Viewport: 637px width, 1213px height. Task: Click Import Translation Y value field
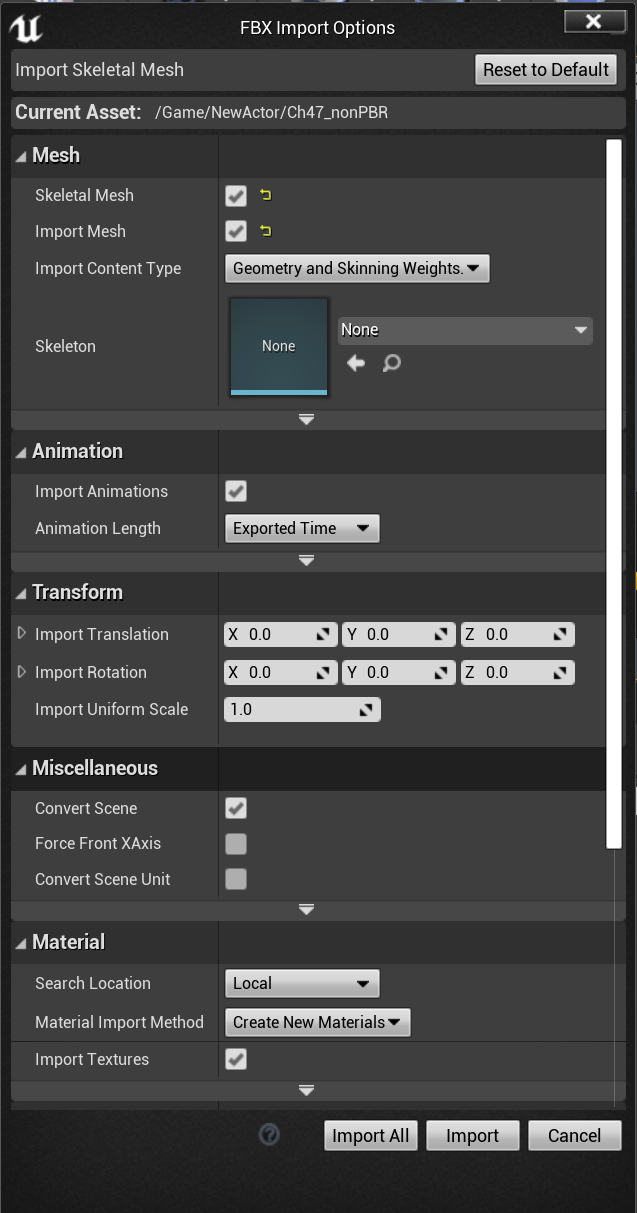(399, 634)
